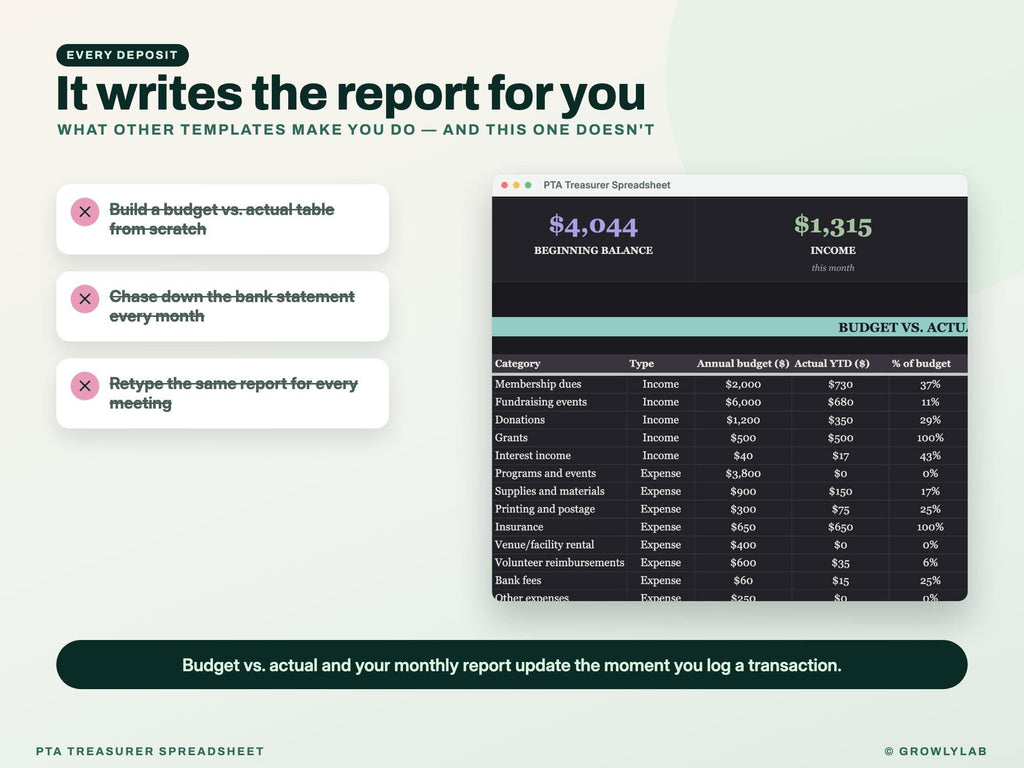Screen dimensions: 1024x768
Task: Click the $350 actual YTD for Donations
Action: (840, 420)
